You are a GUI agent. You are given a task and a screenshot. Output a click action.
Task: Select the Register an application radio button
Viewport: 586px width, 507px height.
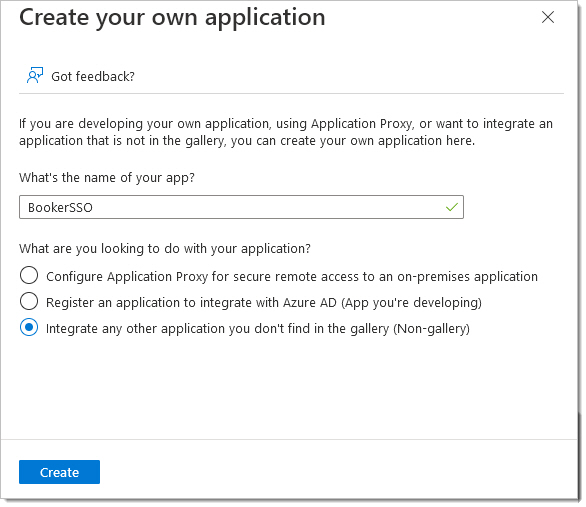[x=29, y=302]
